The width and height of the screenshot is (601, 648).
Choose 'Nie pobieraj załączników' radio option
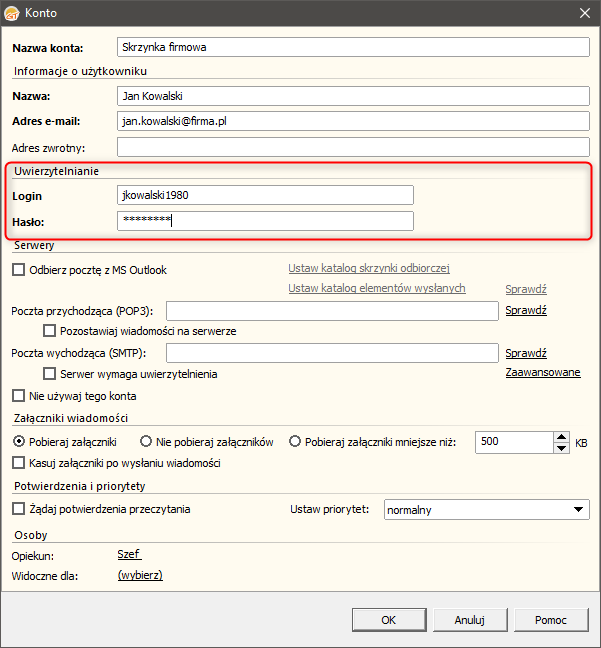(x=146, y=441)
